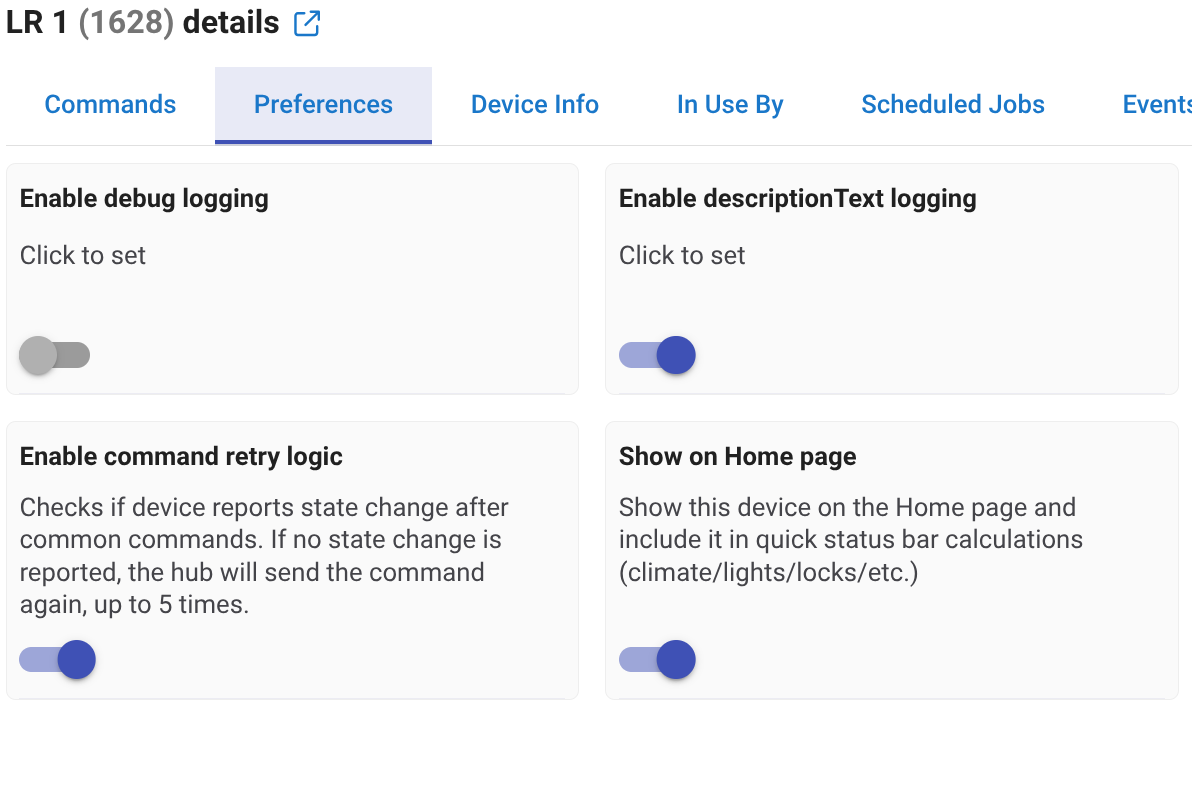This screenshot has width=1192, height=811.
Task: Select the Preferences tab
Action: point(323,104)
